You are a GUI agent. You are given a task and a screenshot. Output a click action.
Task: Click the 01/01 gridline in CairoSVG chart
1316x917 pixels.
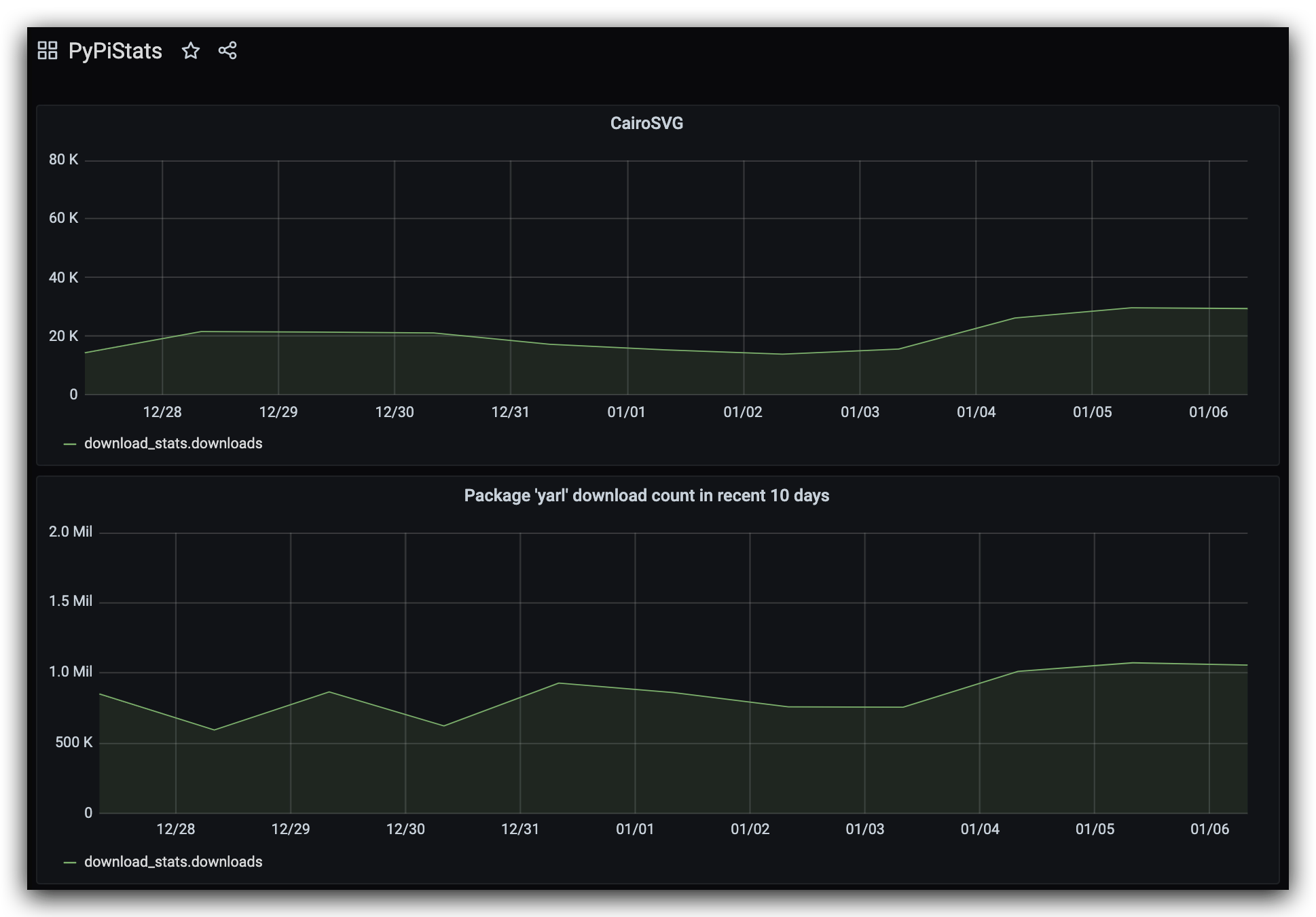click(627, 277)
